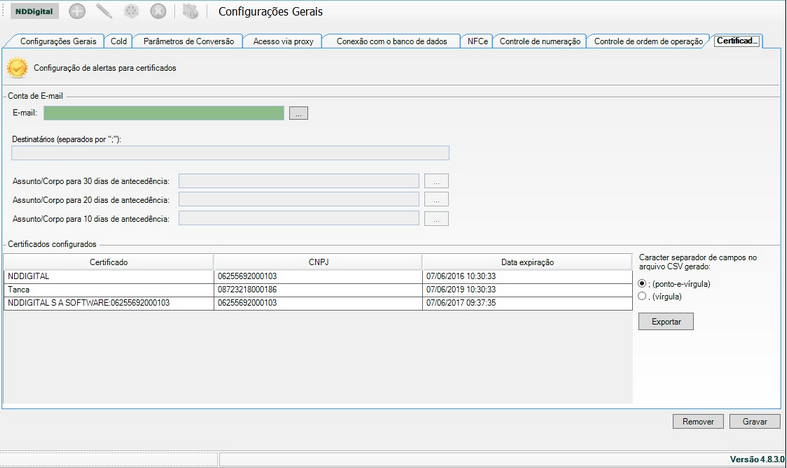Click the plus (add) toolbar icon
This screenshot has height=468, width=787.
click(x=77, y=12)
